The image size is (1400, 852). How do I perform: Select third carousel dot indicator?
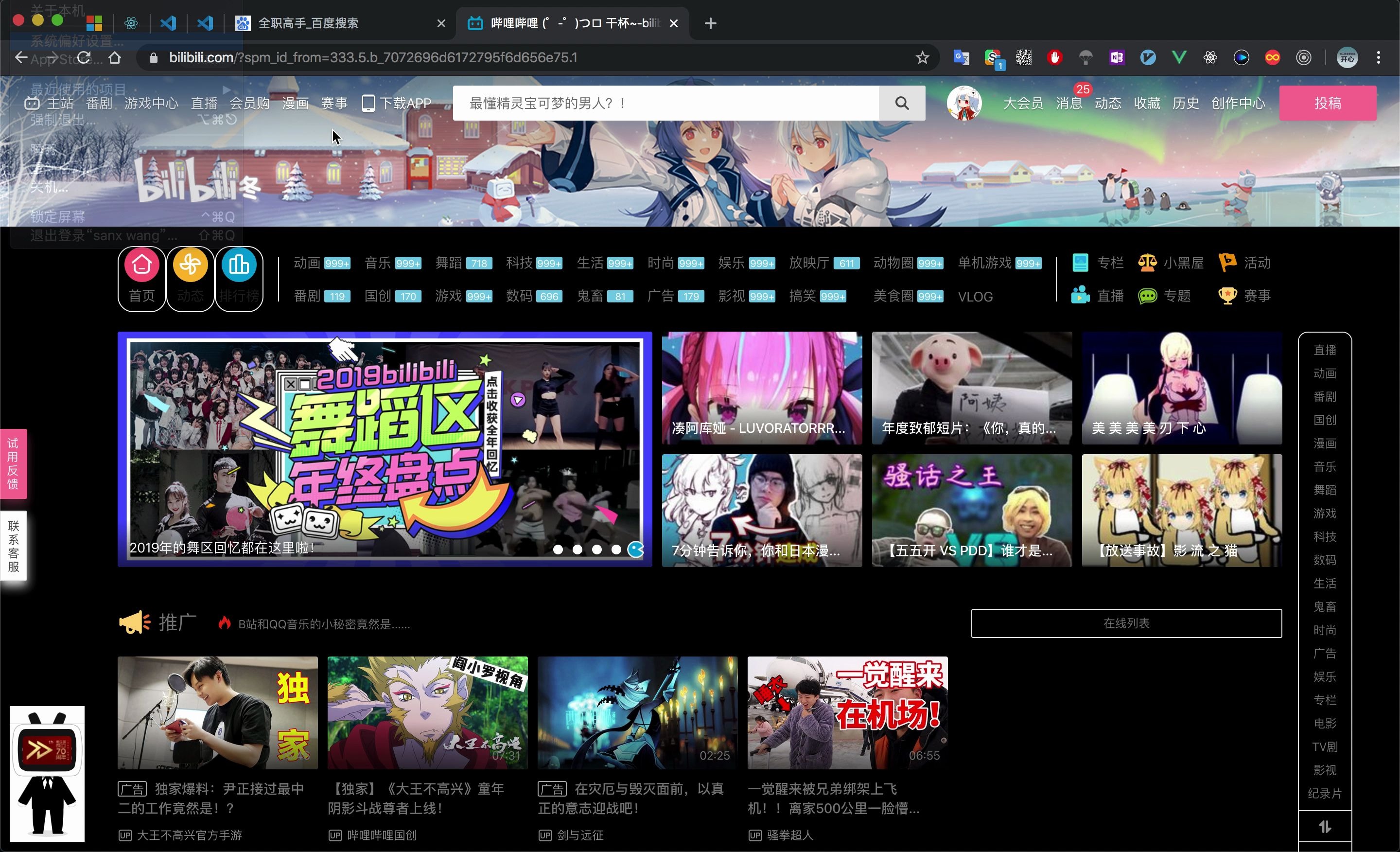[x=596, y=549]
